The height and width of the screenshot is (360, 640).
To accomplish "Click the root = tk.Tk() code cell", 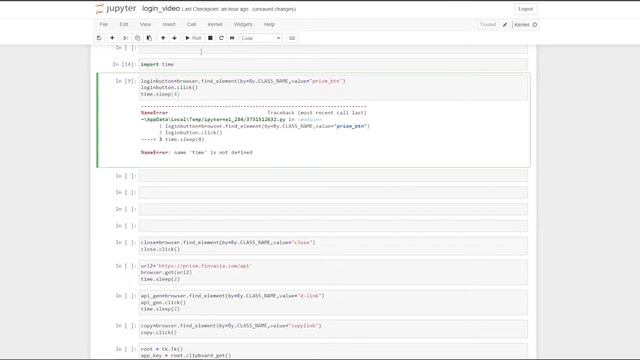I will [x=333, y=352].
